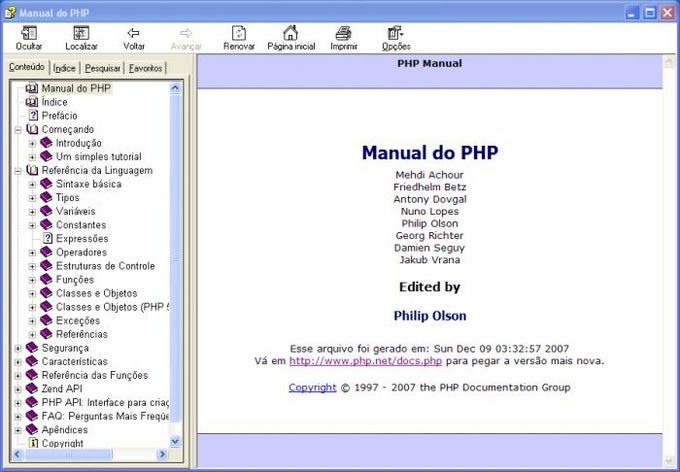Open the Opções toolbar icon
Viewport: 680px width, 472px height.
pos(395,33)
